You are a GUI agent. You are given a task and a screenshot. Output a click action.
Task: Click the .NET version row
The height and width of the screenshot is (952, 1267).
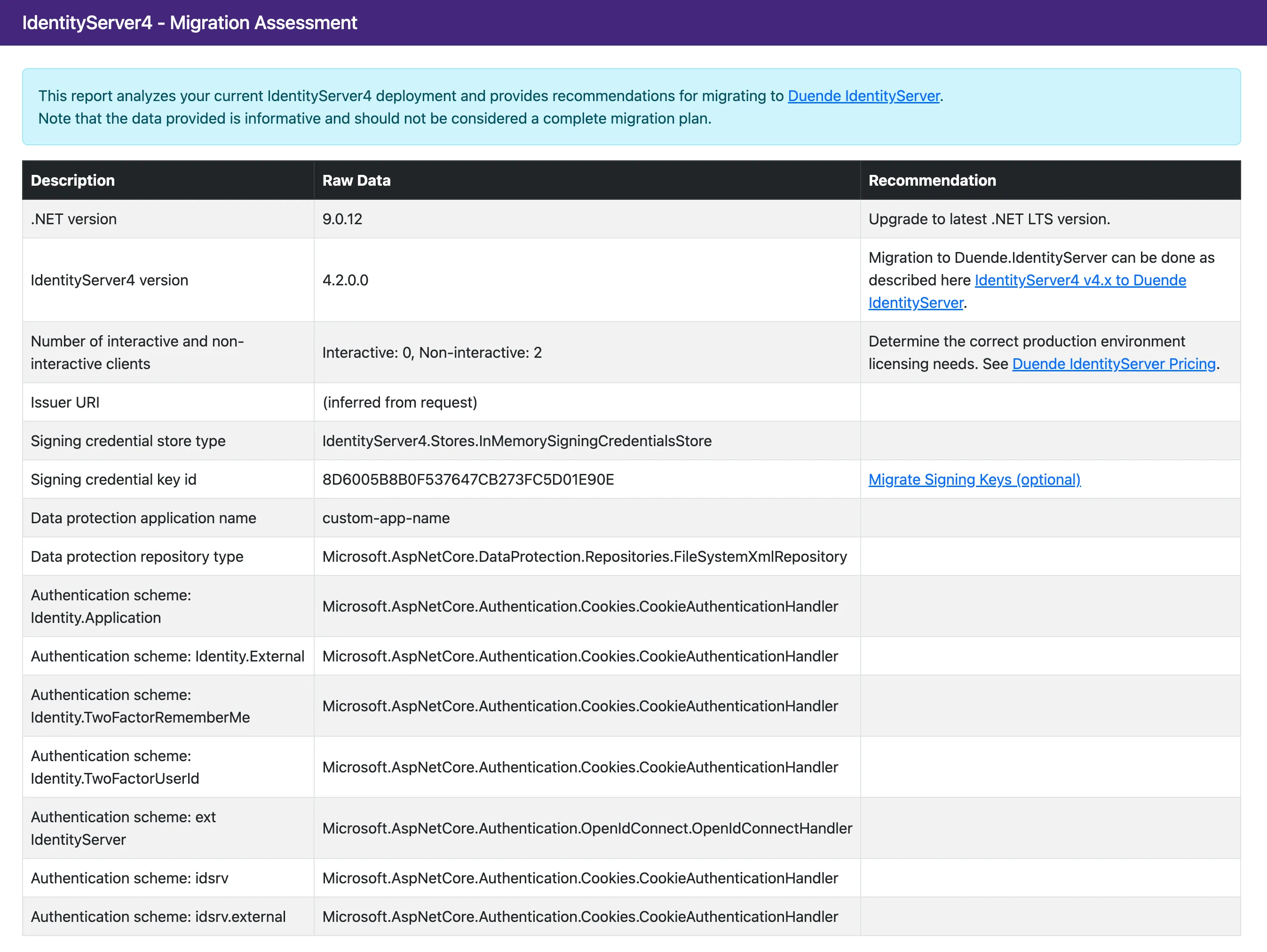click(x=73, y=219)
